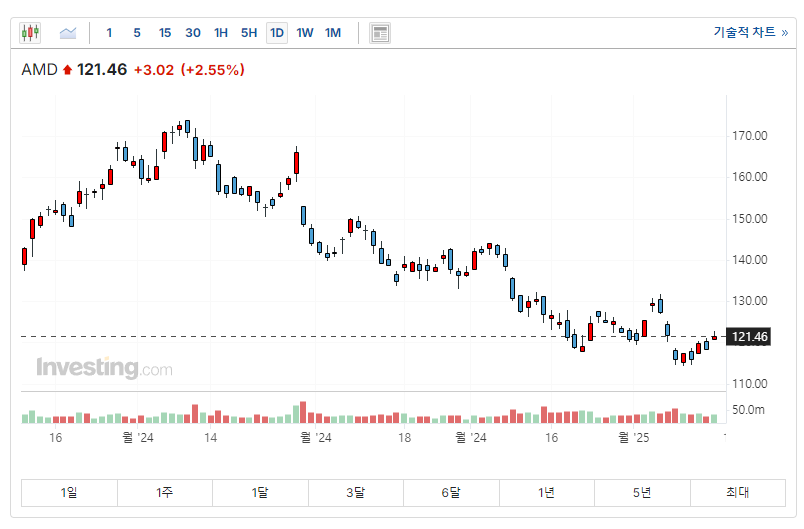Image resolution: width=804 pixels, height=529 pixels.
Task: Set the 1-minute interval
Action: [x=109, y=33]
